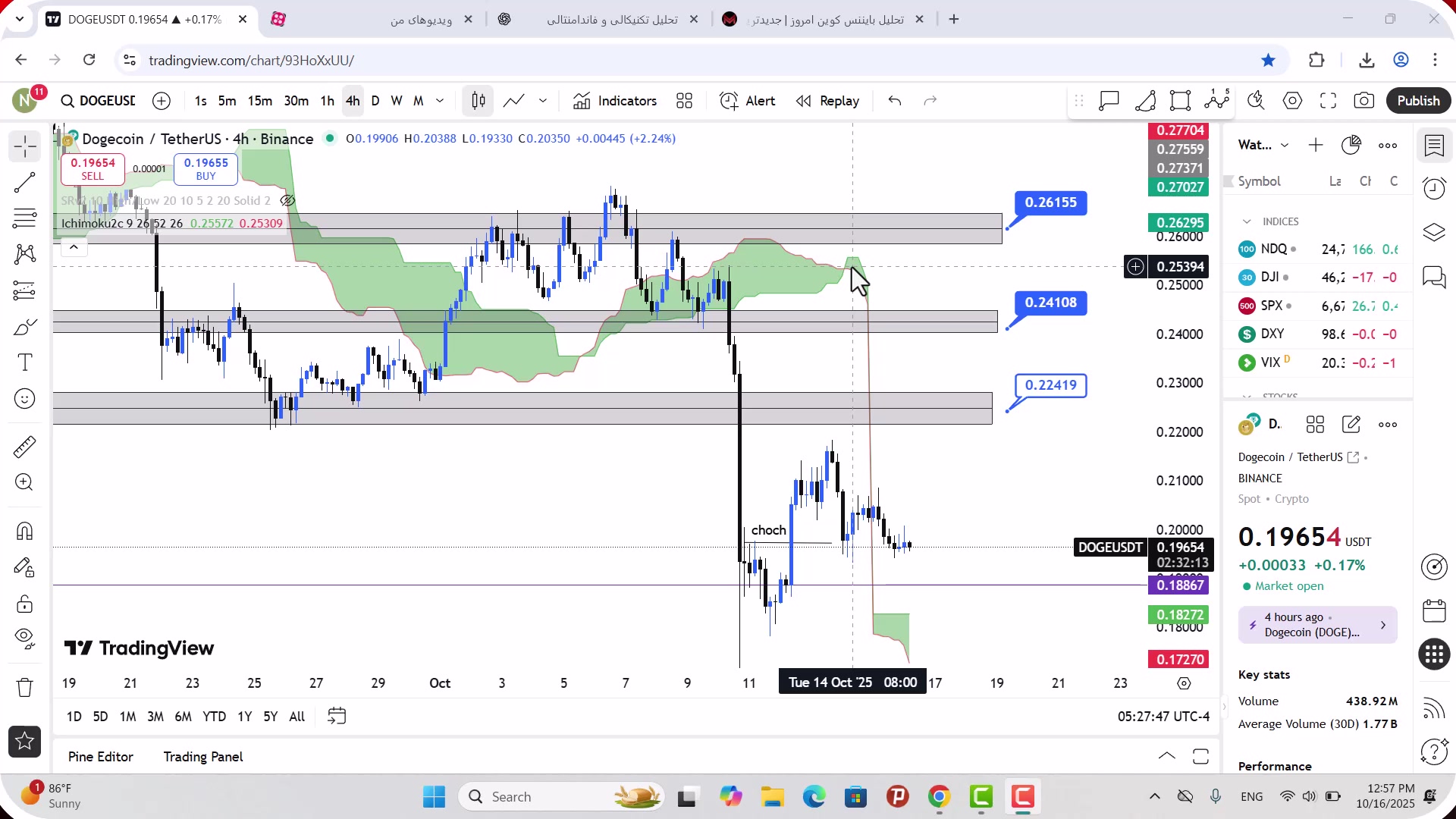The image size is (1456, 819).
Task: Collapse the indicator legend arrow
Action: pos(74,247)
